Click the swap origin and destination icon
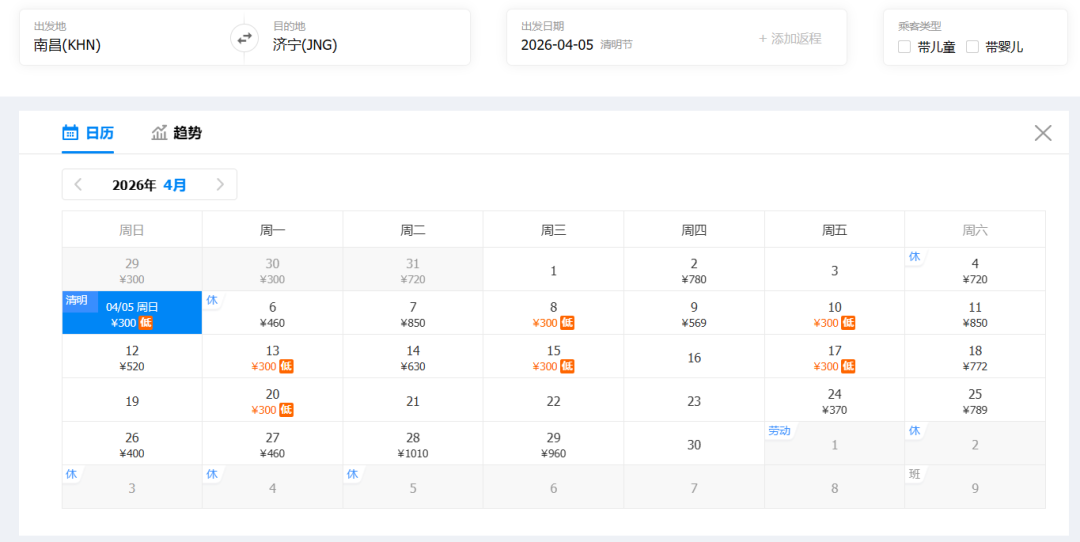This screenshot has height=542, width=1080. [x=244, y=38]
